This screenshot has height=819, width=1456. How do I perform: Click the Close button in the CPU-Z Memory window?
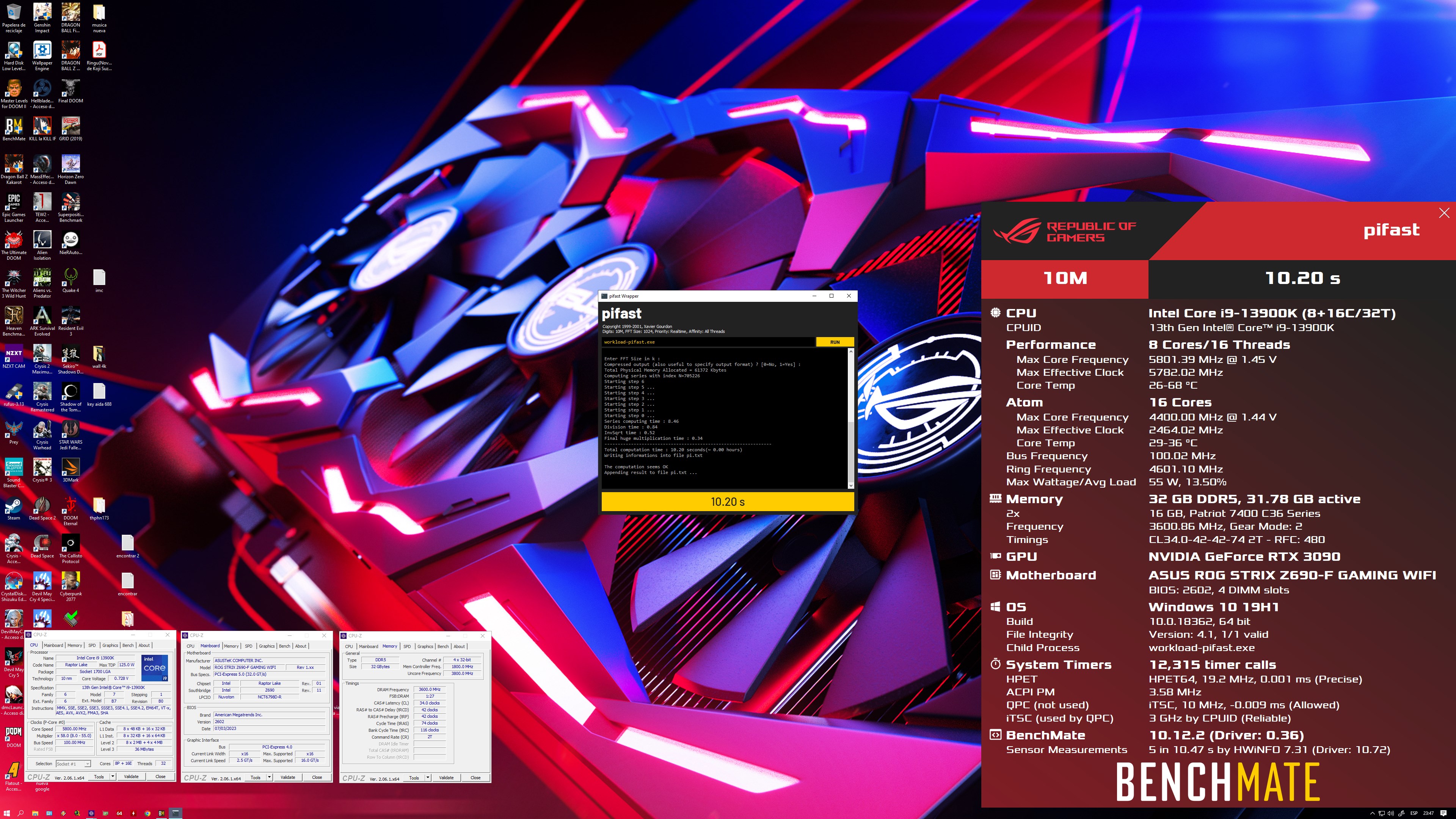[475, 778]
